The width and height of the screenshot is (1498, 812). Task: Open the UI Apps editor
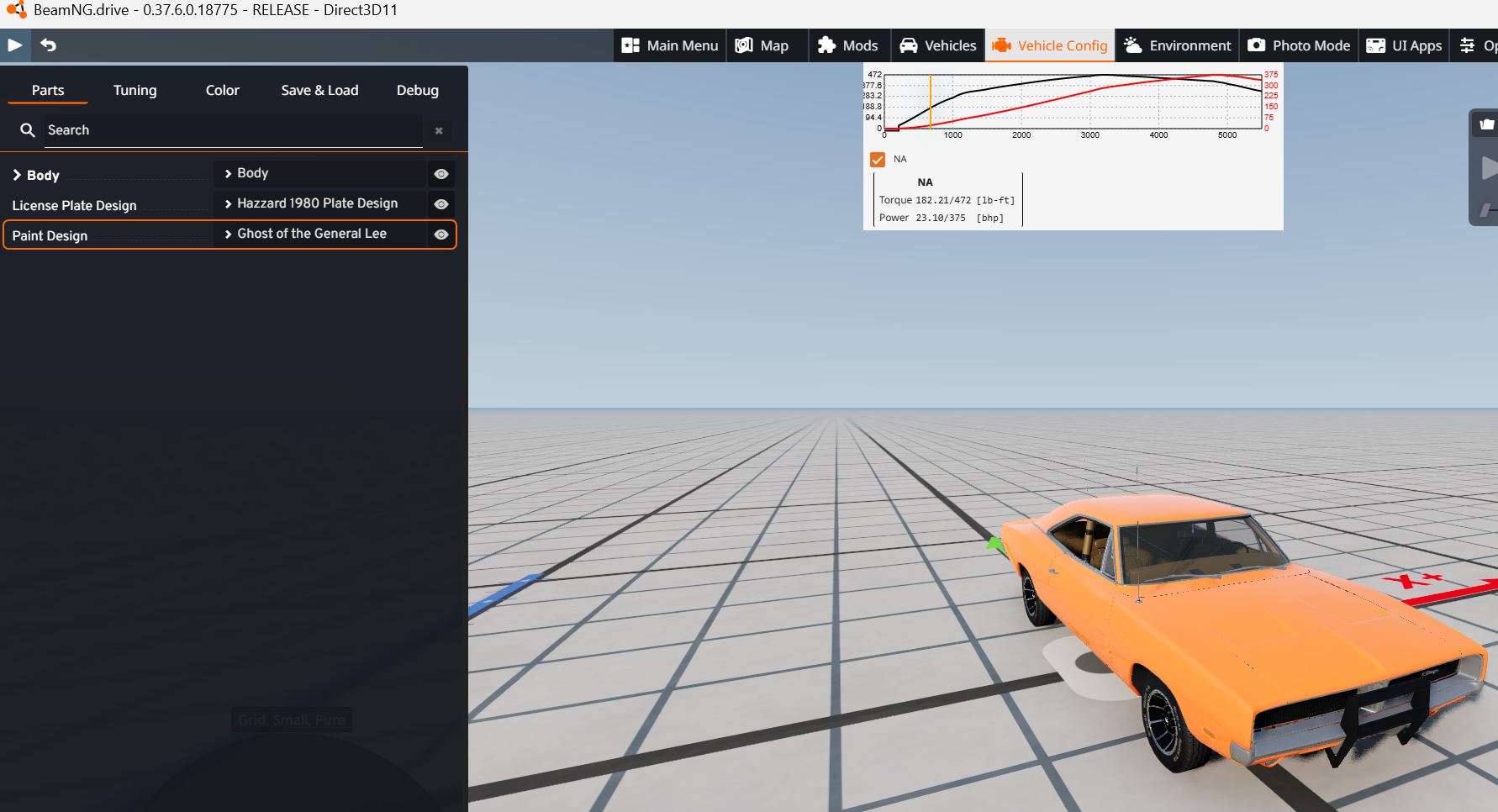1404,45
